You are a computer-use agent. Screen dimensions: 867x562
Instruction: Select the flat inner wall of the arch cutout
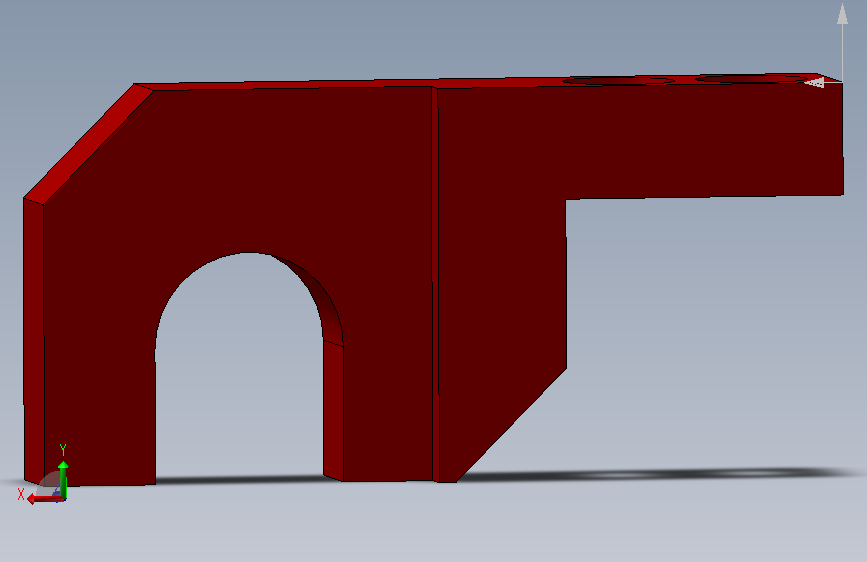click(333, 410)
